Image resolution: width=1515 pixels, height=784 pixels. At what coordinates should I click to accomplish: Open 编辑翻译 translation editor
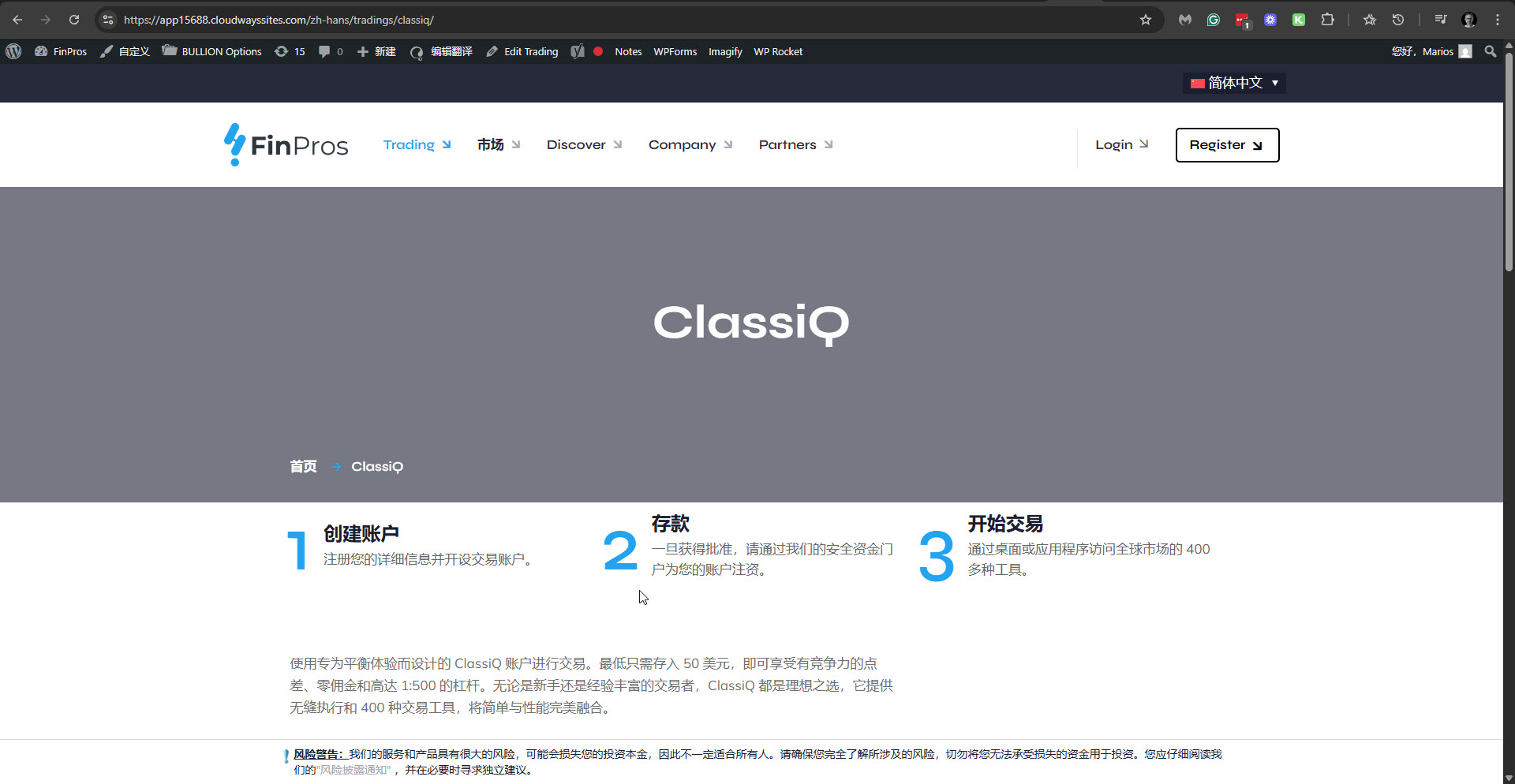click(441, 51)
